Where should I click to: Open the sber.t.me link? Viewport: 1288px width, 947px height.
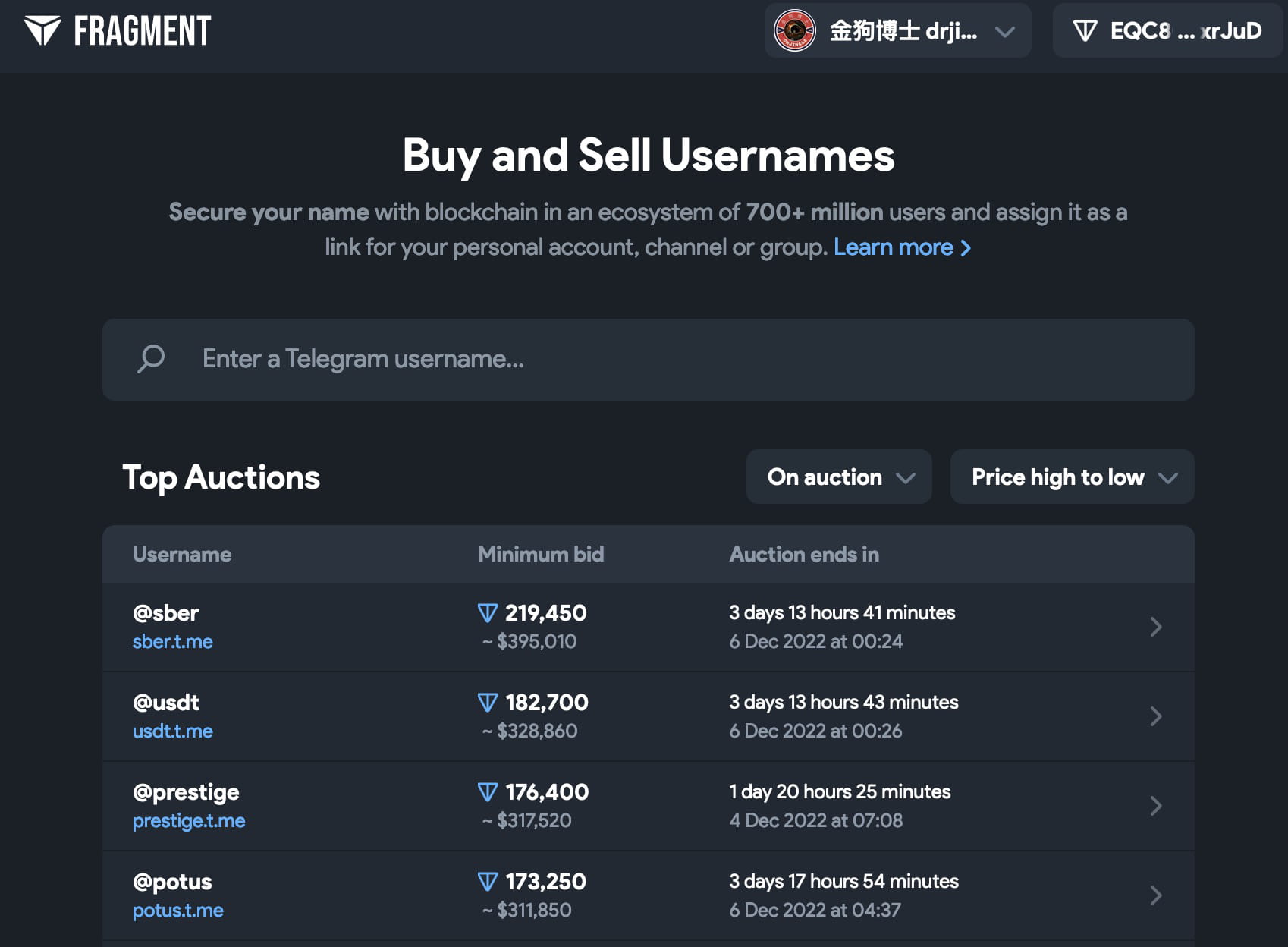173,642
